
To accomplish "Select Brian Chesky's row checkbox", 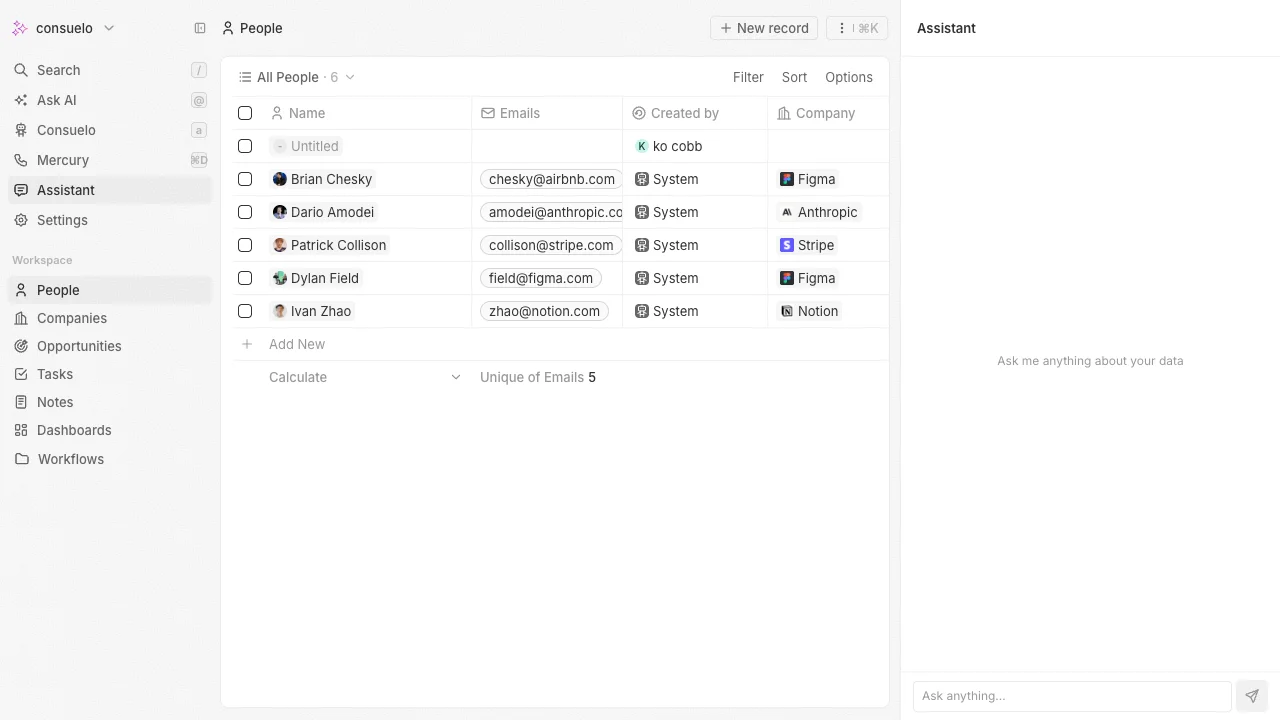I will (x=245, y=179).
